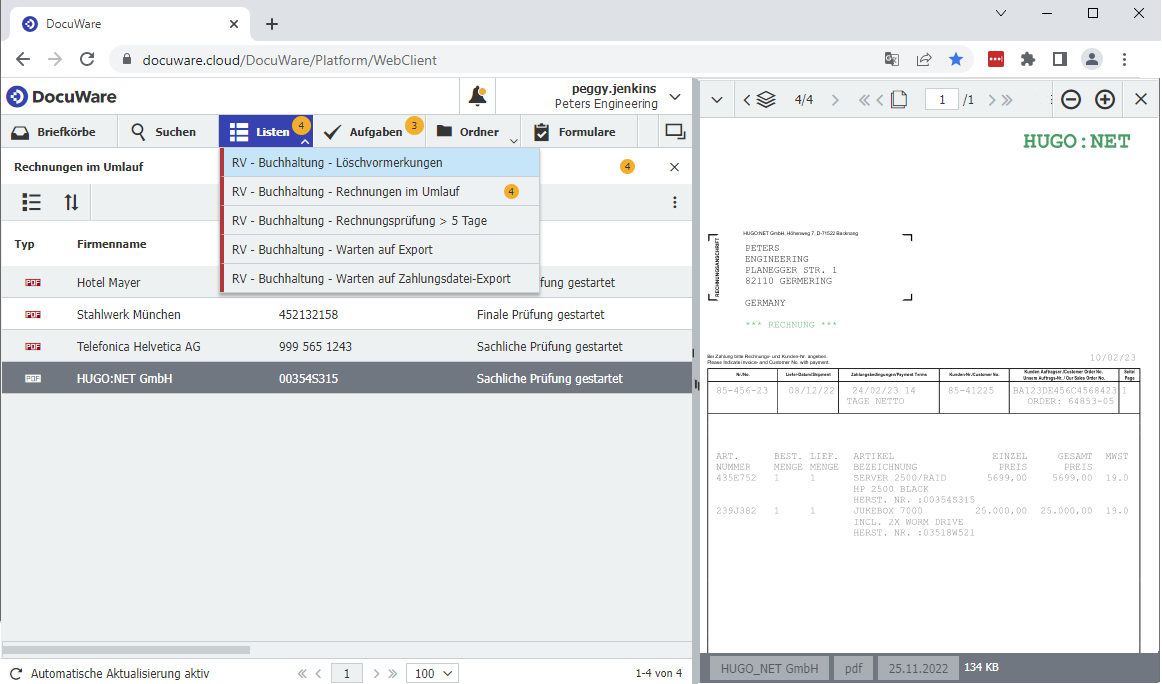This screenshot has width=1162, height=684.
Task: Open the Aufgaben tab
Action: (x=364, y=131)
